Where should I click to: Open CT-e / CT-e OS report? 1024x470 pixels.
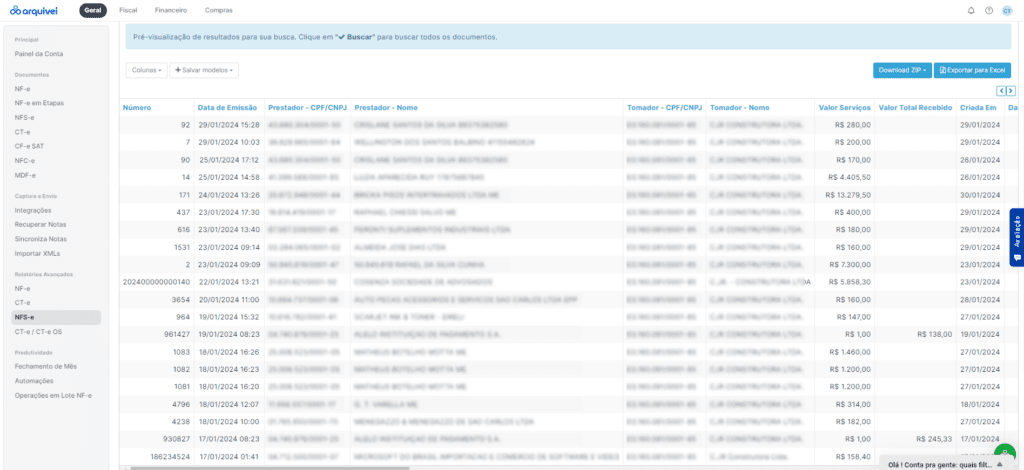click(x=37, y=332)
